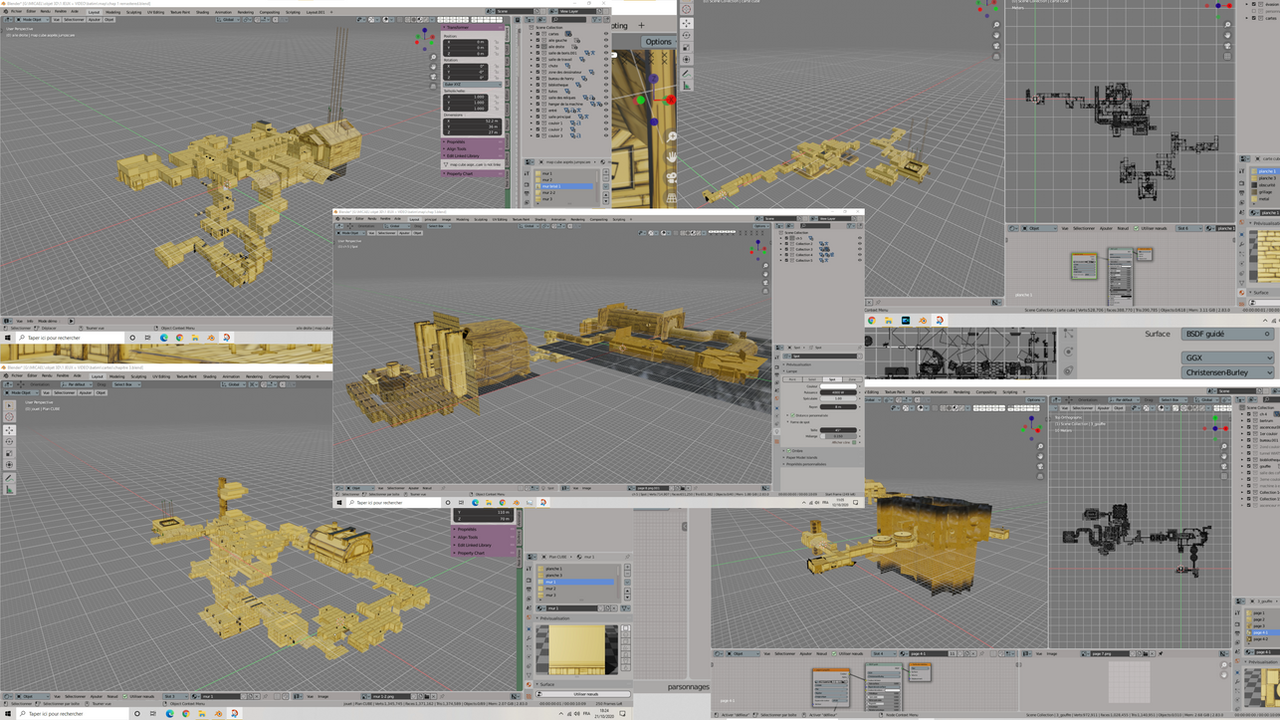Select the Move tool in top-middle viewport toolbar
Screen dimensions: 1280x720
click(686, 23)
